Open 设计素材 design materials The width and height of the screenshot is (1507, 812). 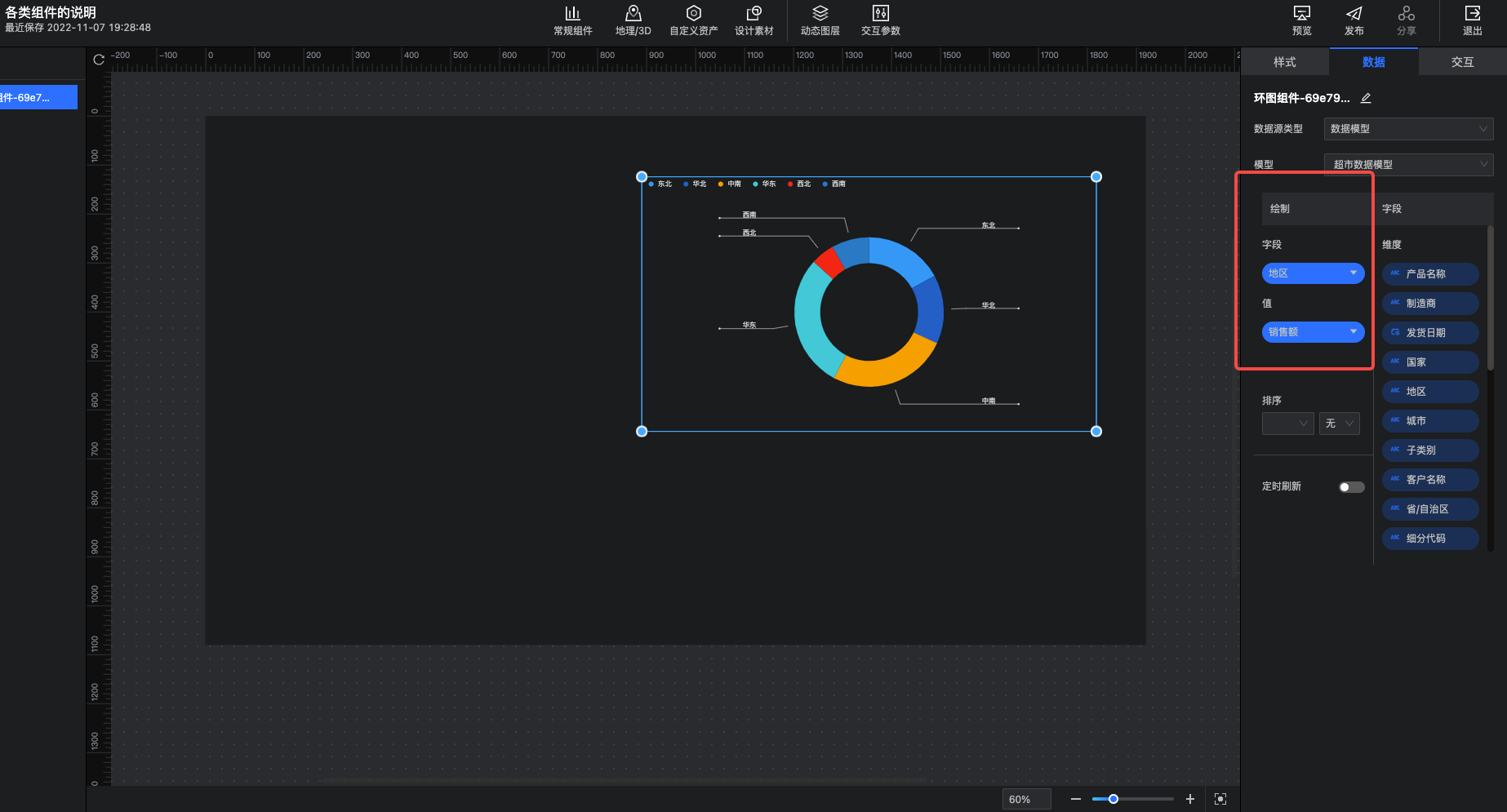tap(753, 20)
